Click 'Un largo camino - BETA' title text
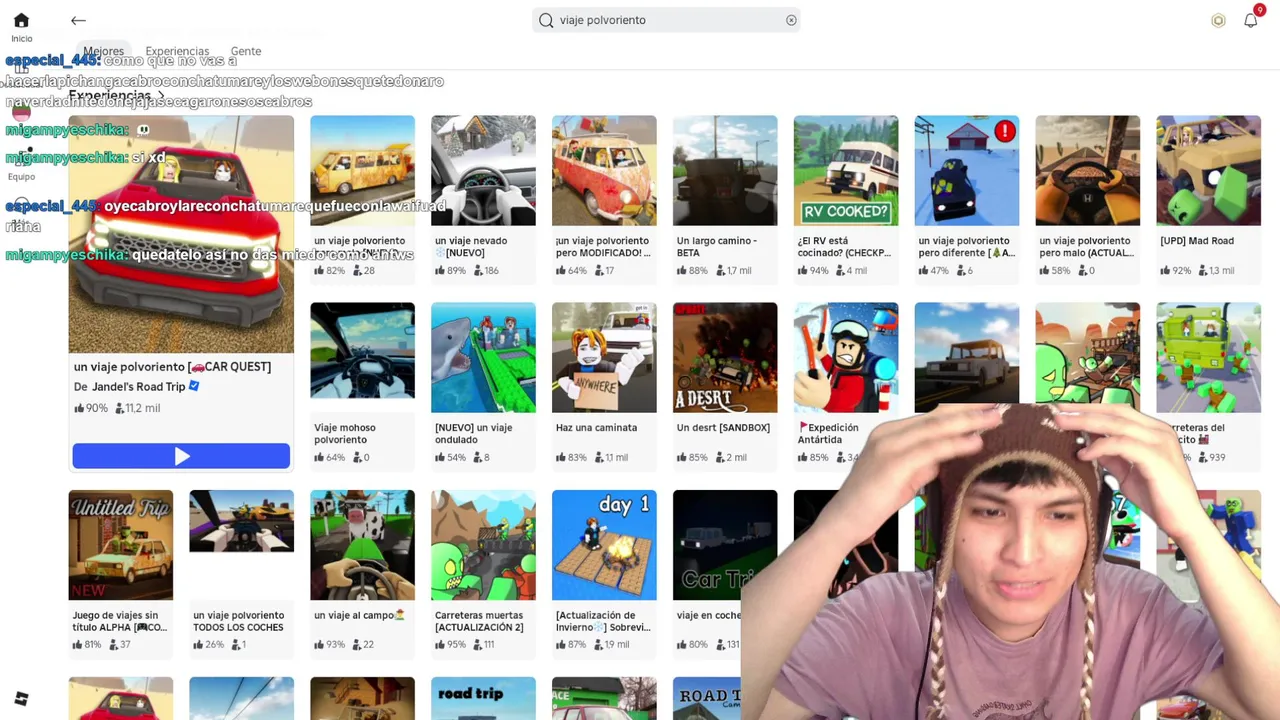The image size is (1280, 720). [x=717, y=247]
